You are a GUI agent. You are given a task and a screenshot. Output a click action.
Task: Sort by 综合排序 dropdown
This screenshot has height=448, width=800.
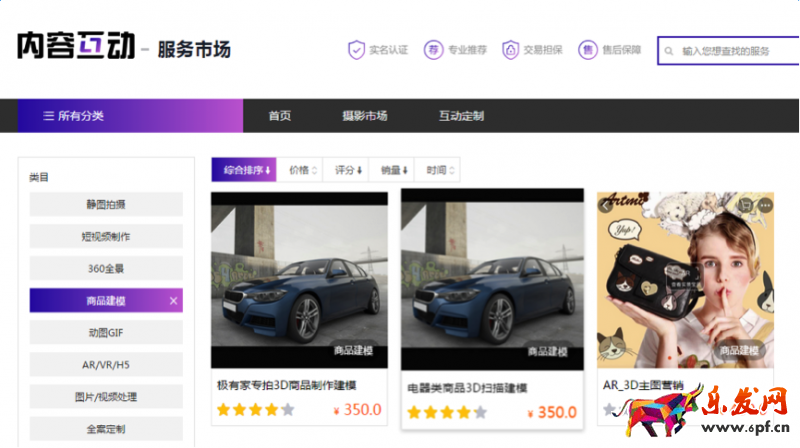click(x=243, y=170)
